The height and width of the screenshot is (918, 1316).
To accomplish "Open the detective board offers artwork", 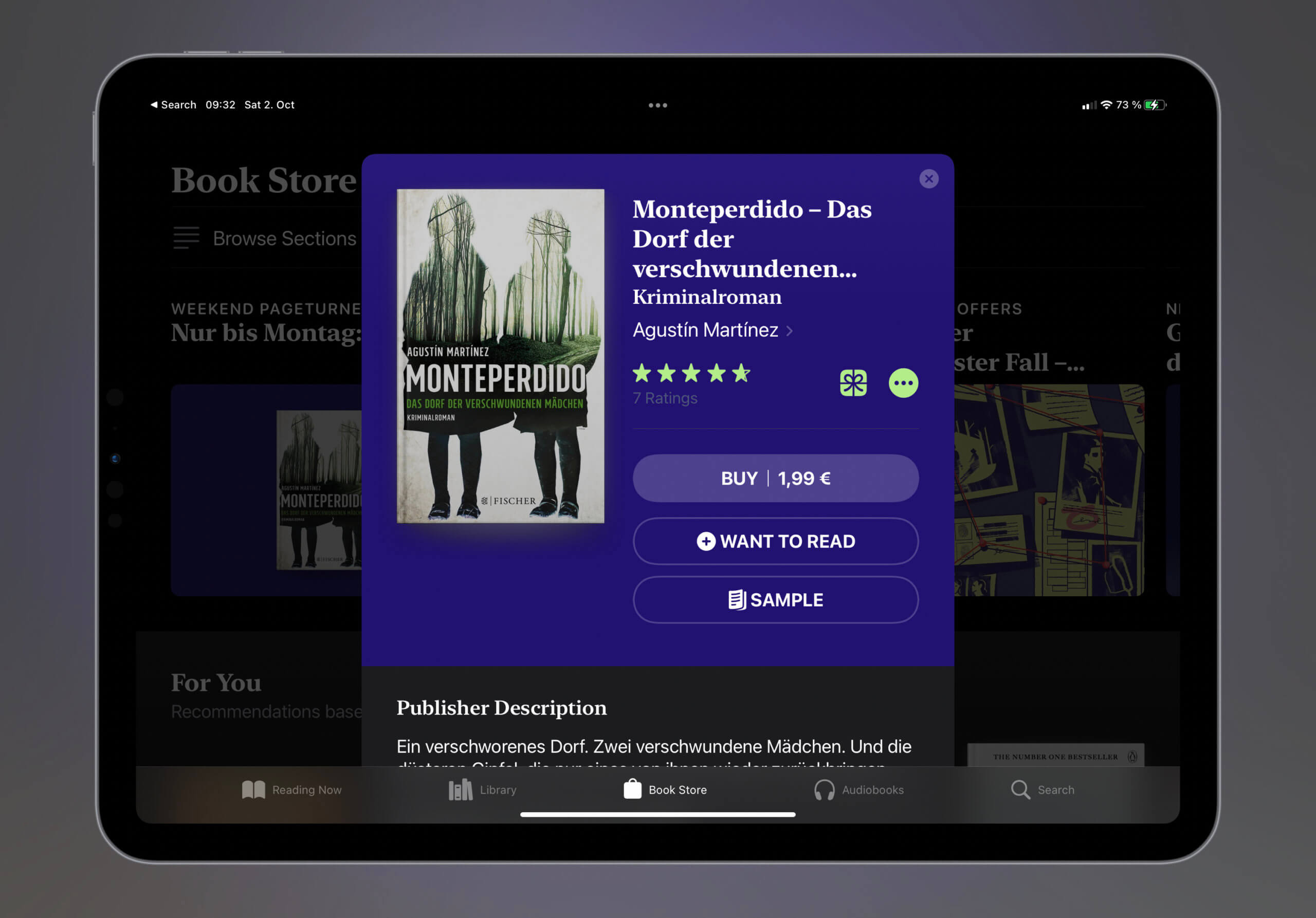I will [x=1049, y=490].
